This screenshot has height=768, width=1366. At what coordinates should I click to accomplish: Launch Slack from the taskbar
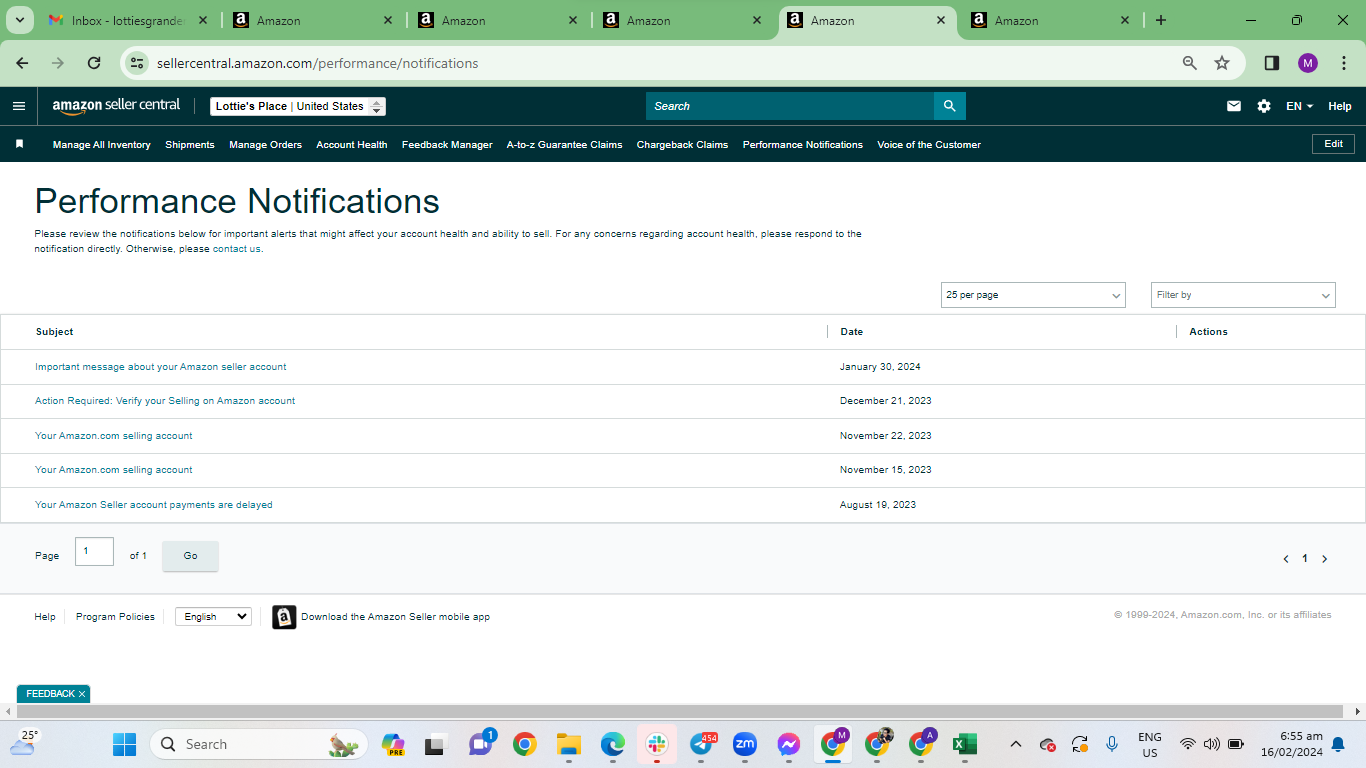(657, 744)
